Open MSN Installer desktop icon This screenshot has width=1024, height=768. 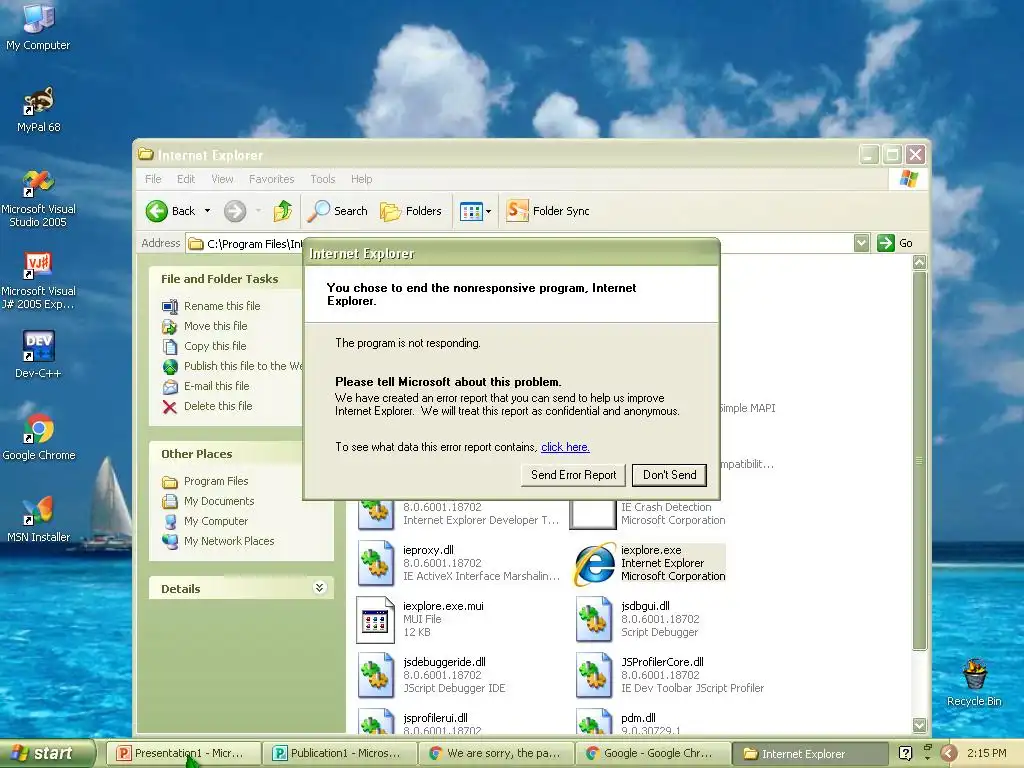coord(38,519)
